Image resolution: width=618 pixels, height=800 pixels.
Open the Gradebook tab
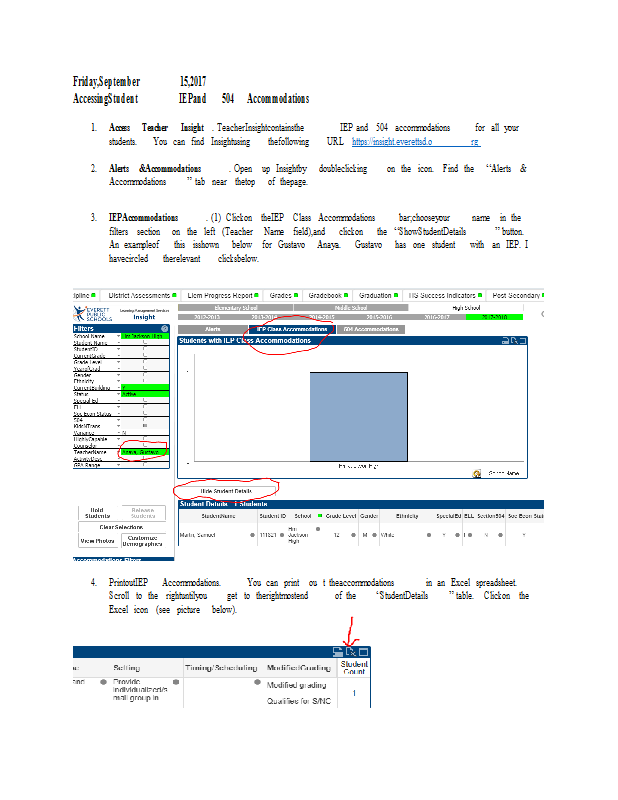coord(327,295)
